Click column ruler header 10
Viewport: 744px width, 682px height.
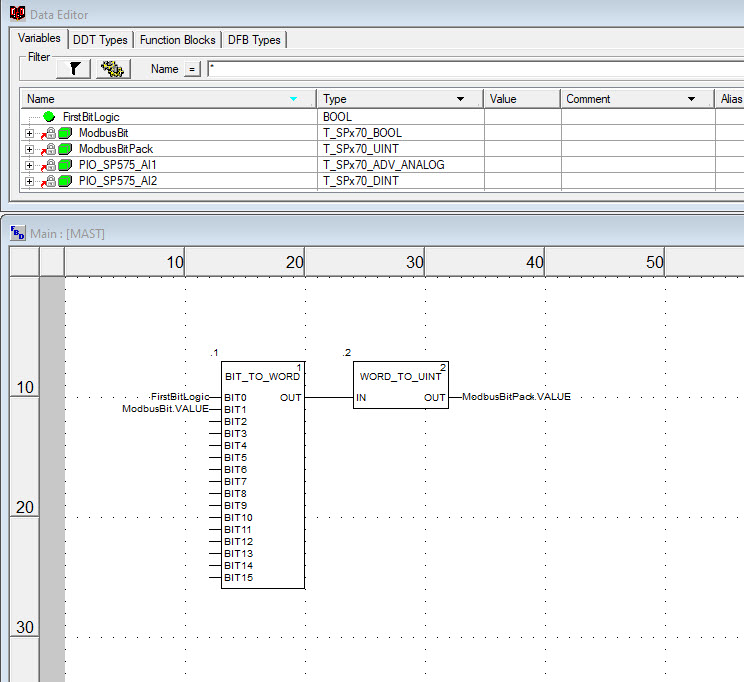125,262
